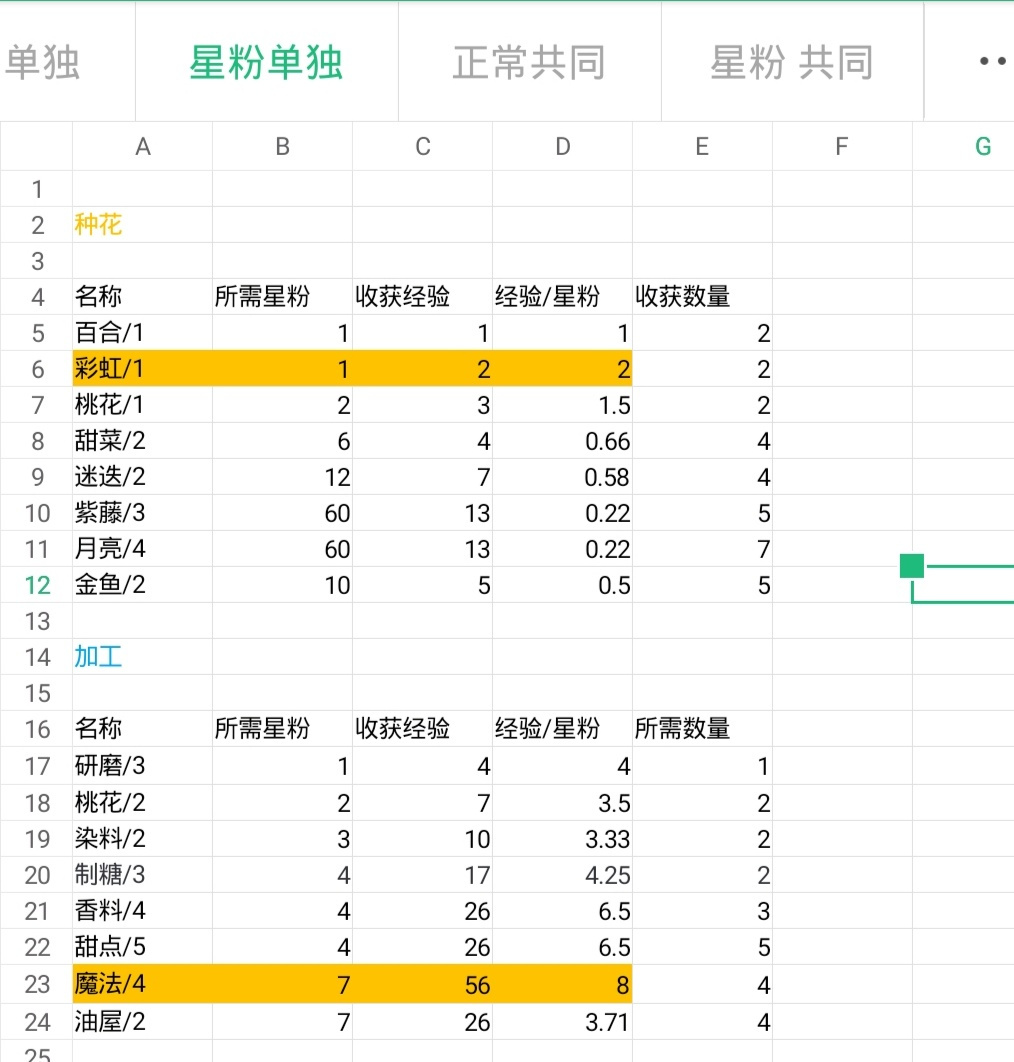The width and height of the screenshot is (1014, 1062).
Task: Select the cell with value 3.71
Action: click(562, 1021)
